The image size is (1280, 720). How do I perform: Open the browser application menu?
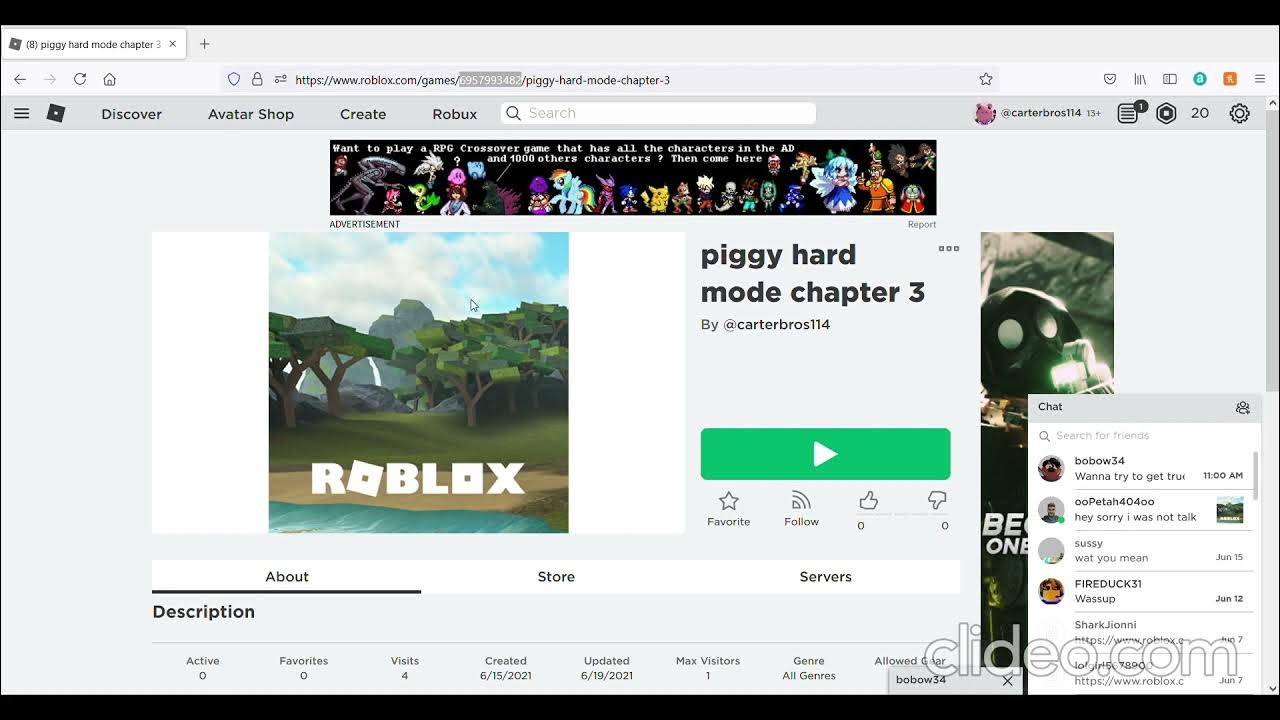(1260, 79)
